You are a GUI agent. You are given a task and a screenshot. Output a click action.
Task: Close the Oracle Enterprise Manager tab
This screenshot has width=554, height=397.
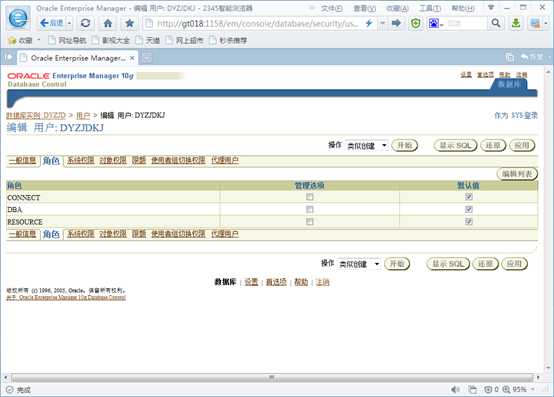pos(132,58)
